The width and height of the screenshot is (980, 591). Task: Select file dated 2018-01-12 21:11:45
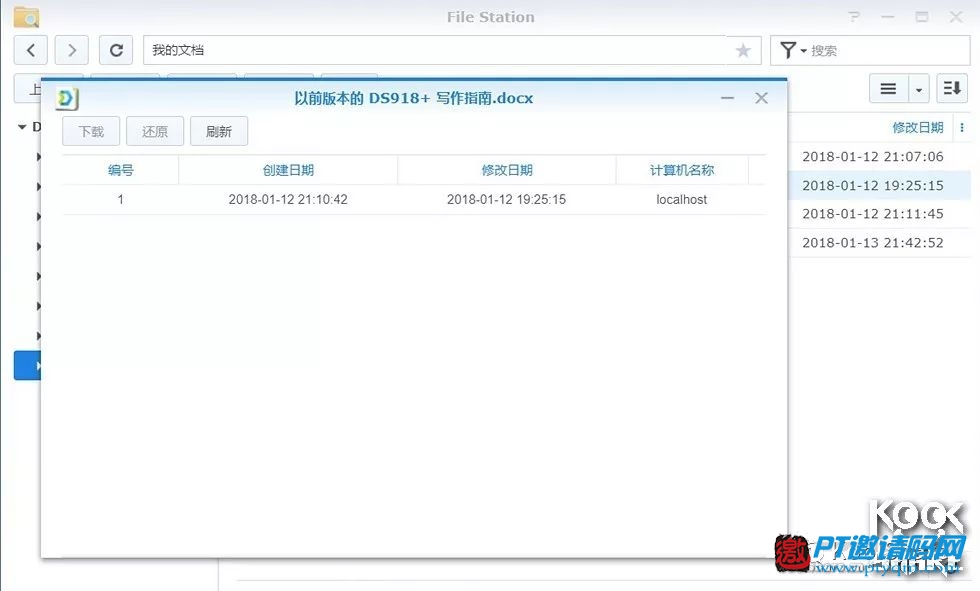pos(872,214)
